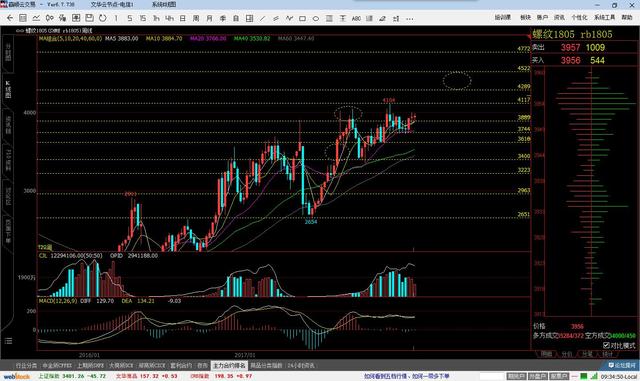Click the 期账户 status bar button
Image resolution: width=640 pixels, height=381 pixels.
(x=516, y=376)
